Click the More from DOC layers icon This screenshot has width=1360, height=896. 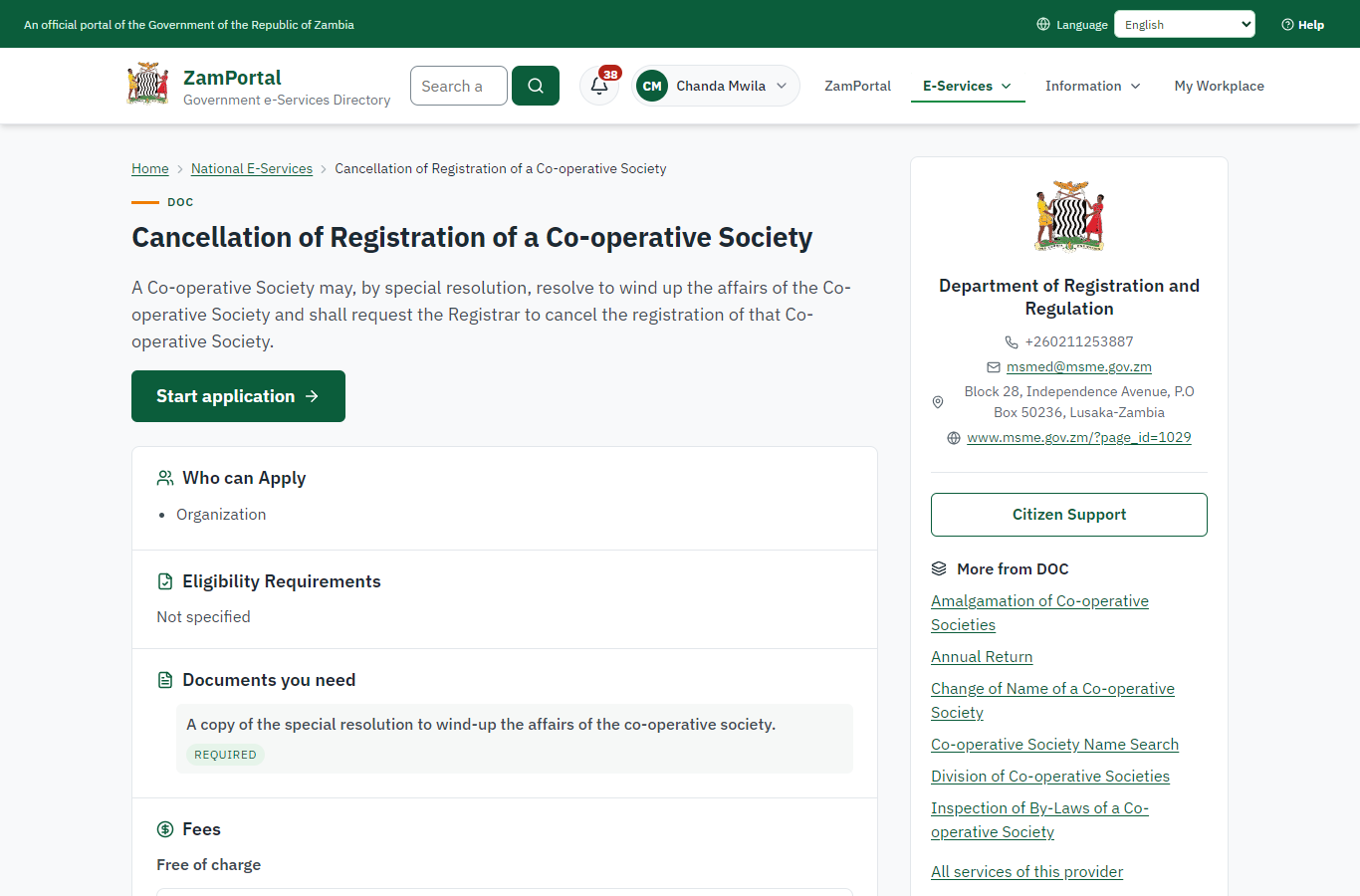tap(939, 568)
